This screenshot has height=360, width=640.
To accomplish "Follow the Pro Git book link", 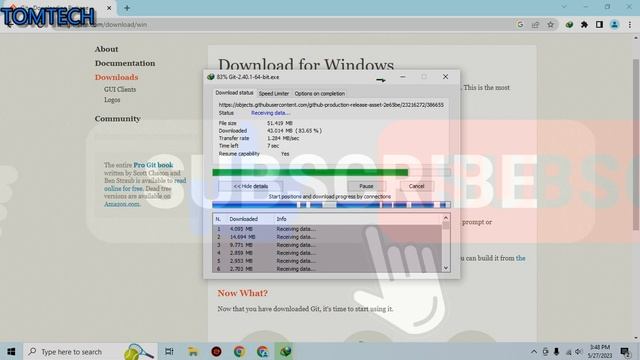I will [153, 165].
